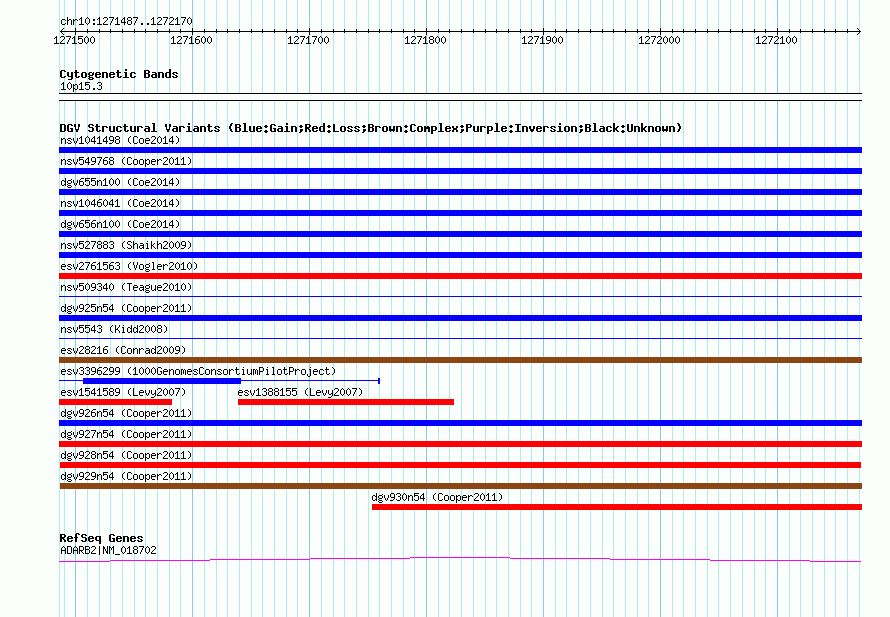890x617 pixels.
Task: Click the thin blue line under nsv509340
Action: pyautogui.click(x=460, y=296)
